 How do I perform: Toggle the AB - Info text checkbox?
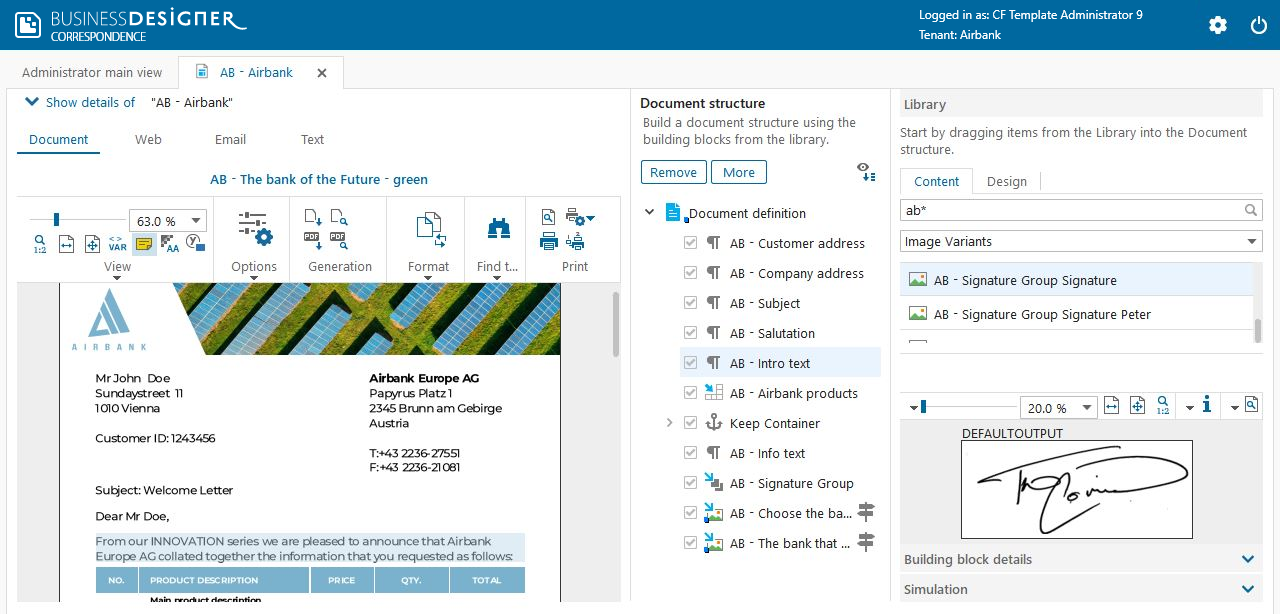click(x=690, y=453)
